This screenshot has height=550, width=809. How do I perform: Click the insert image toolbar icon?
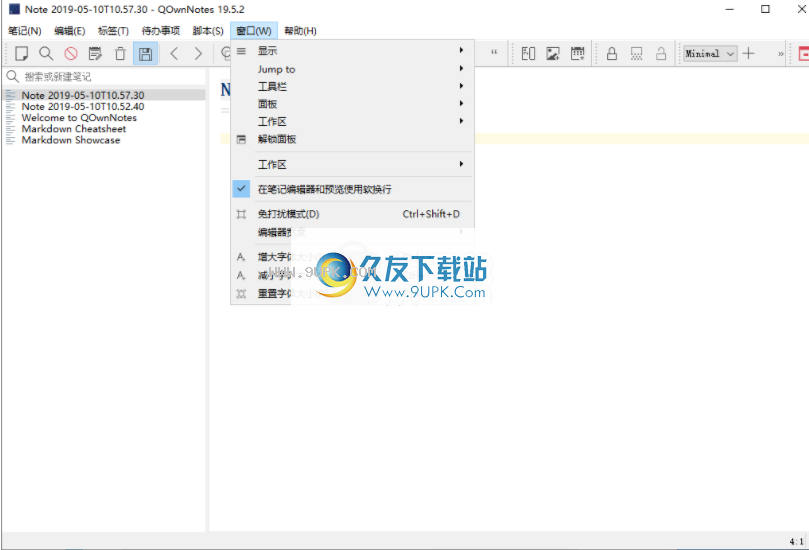pyautogui.click(x=553, y=54)
